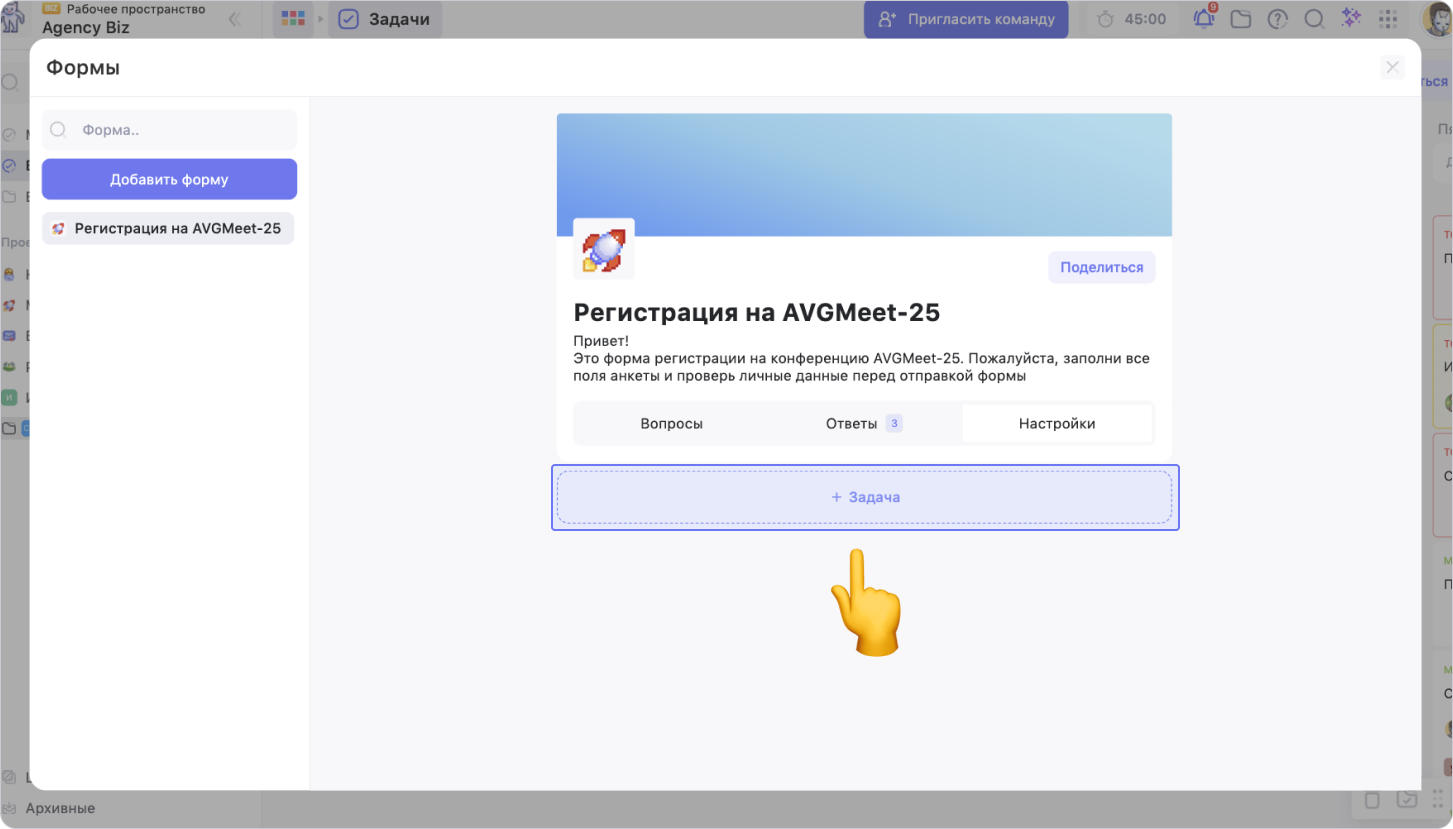1453x829 pixels.
Task: Select the Настройки tab
Action: (x=1056, y=423)
